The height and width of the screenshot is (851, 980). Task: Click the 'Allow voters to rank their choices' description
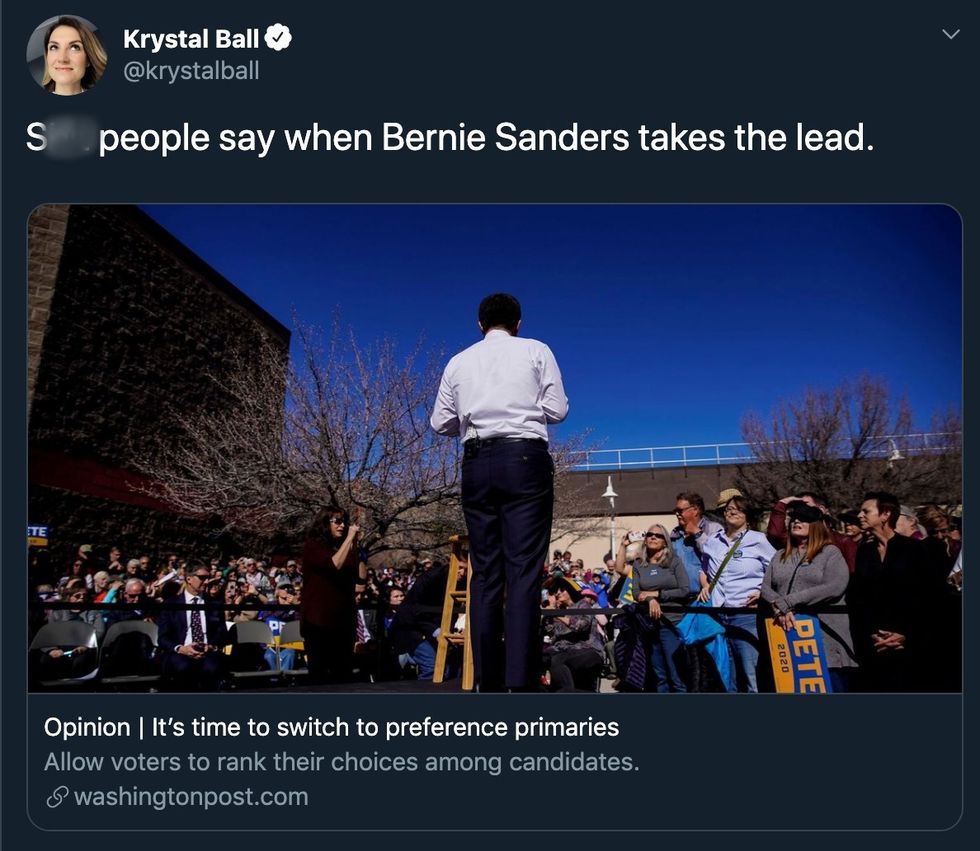tap(341, 762)
